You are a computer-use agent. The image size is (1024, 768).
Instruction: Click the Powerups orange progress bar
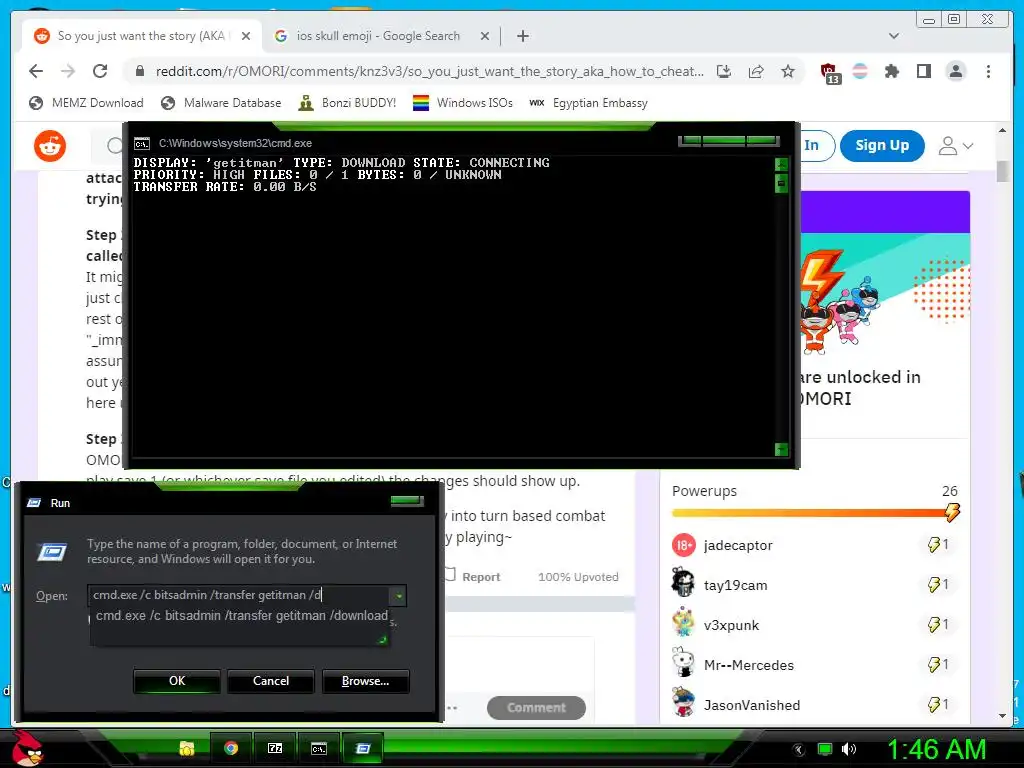pyautogui.click(x=810, y=513)
